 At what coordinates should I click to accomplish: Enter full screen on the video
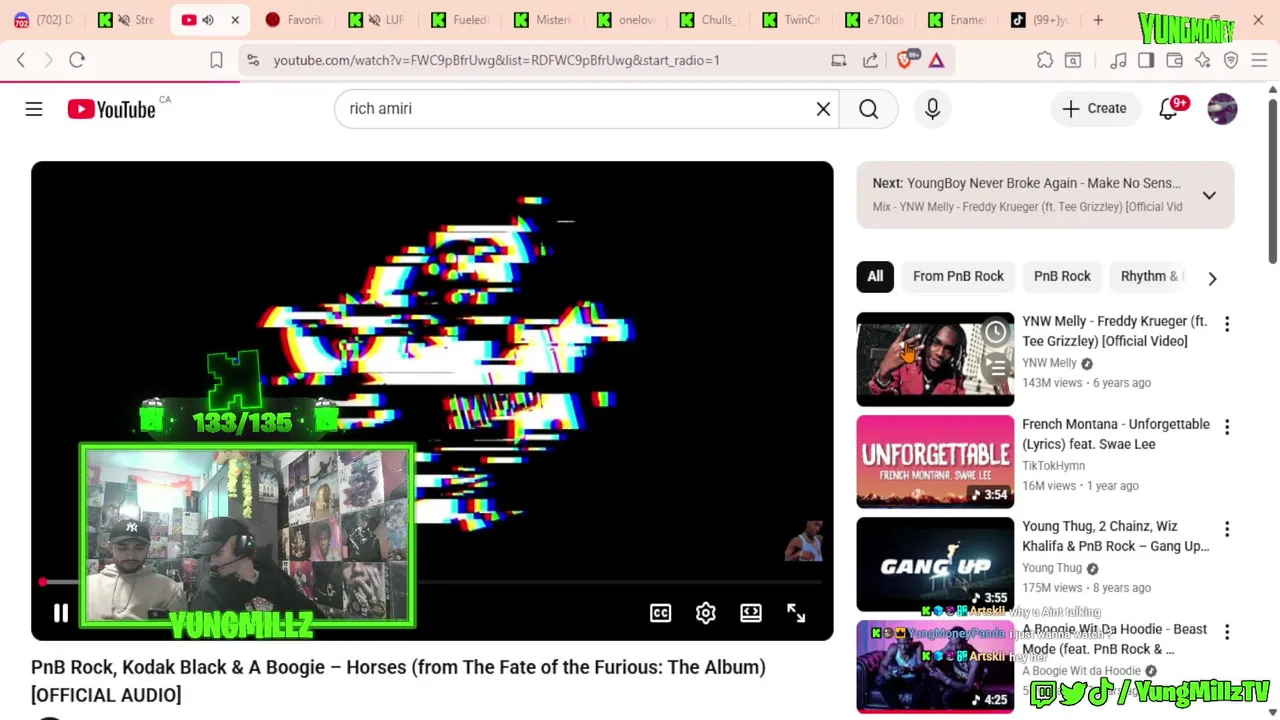point(796,613)
